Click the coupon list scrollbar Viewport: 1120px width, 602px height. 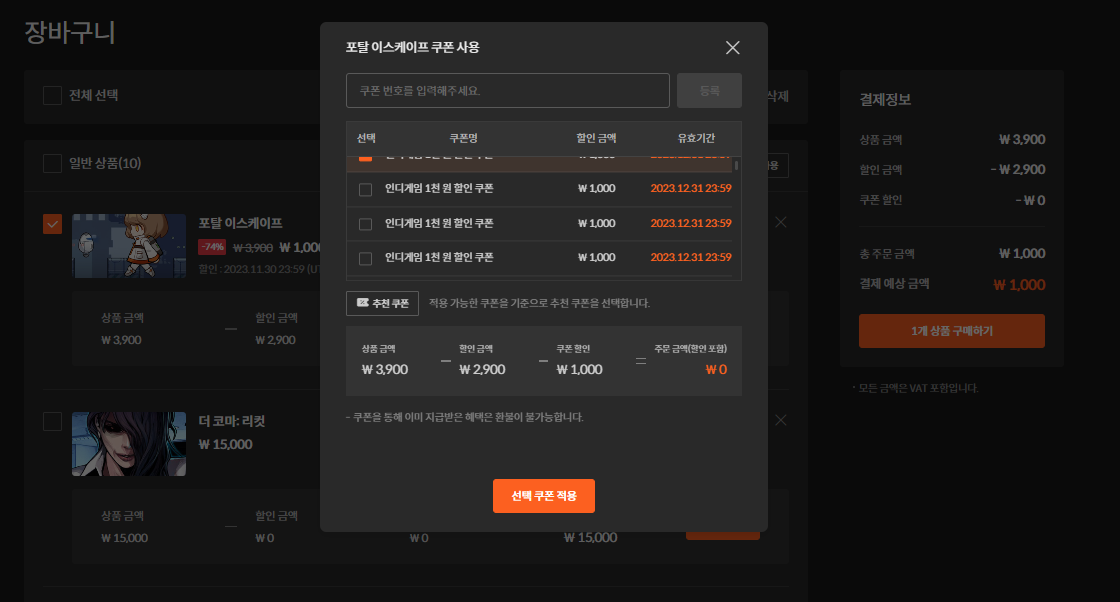[x=737, y=166]
